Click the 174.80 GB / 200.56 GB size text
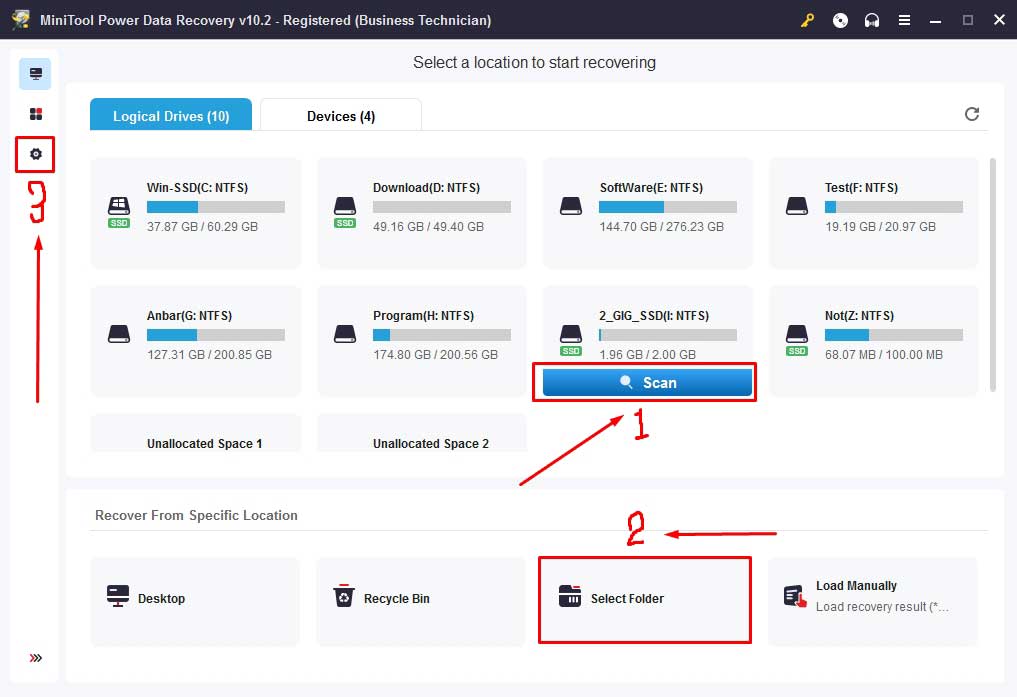Image resolution: width=1017 pixels, height=697 pixels. coord(435,355)
